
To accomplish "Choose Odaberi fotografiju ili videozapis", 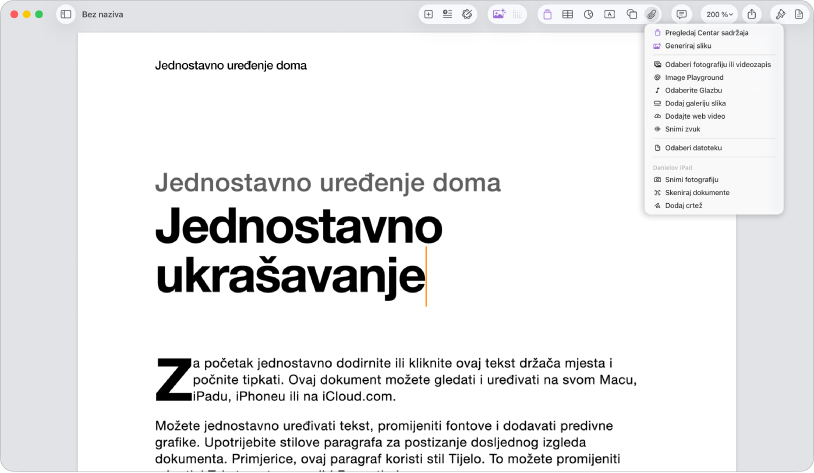I will [714, 64].
